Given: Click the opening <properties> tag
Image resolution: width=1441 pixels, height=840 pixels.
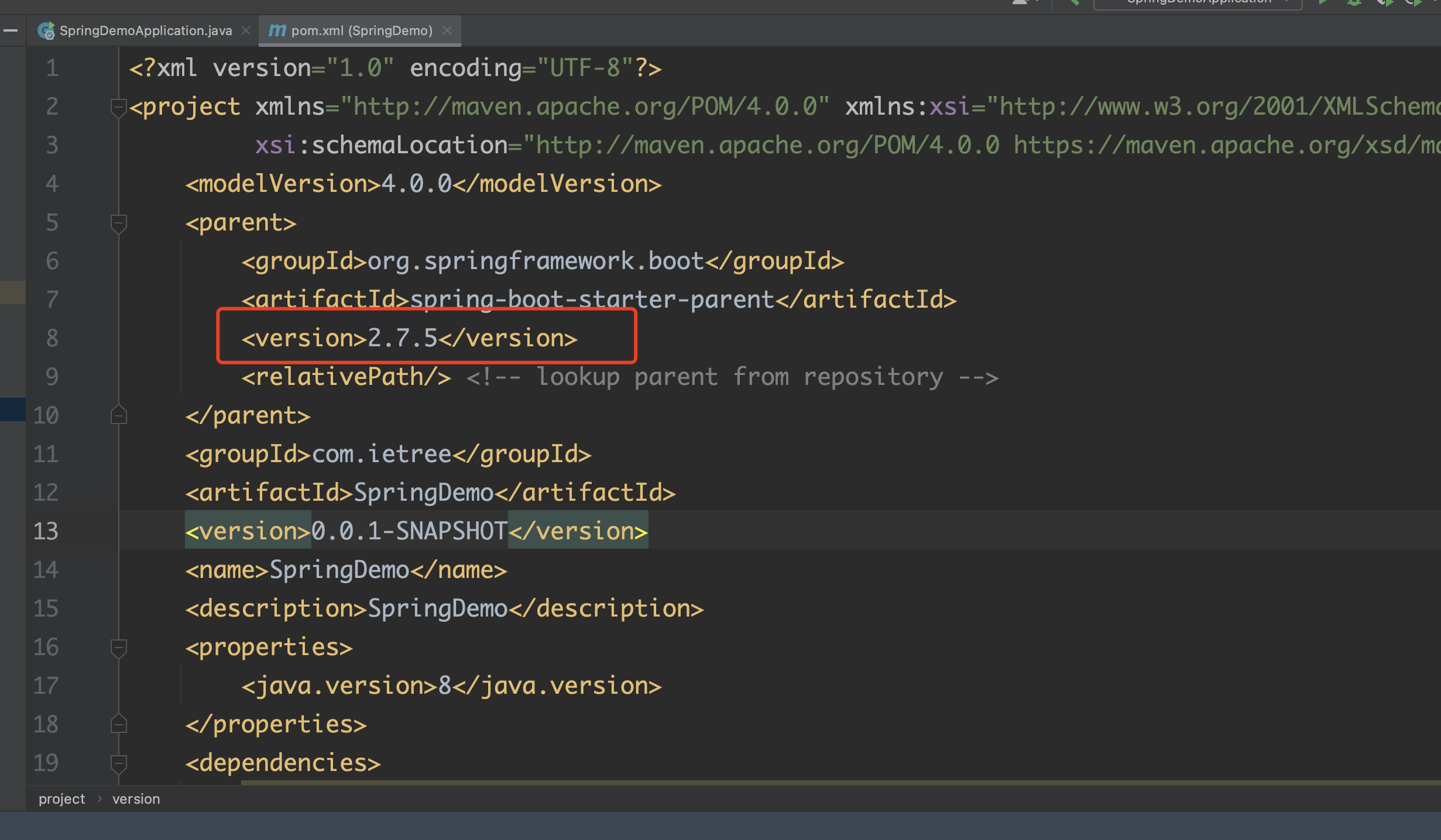Looking at the screenshot, I should coord(269,648).
